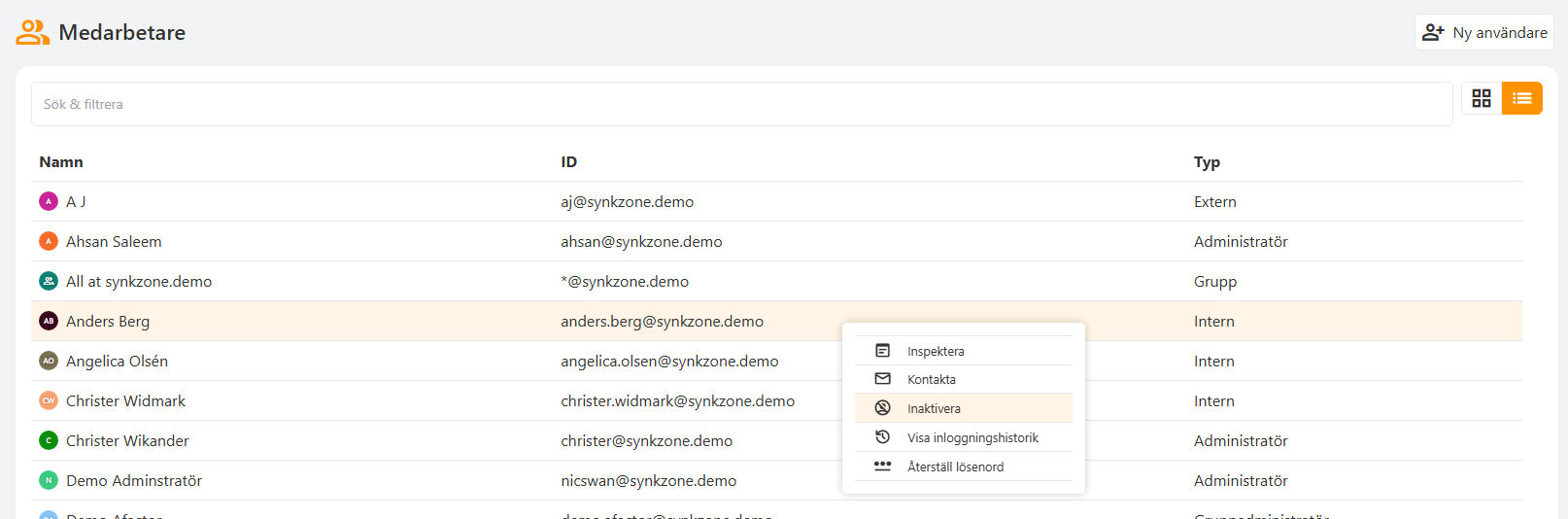The width and height of the screenshot is (1568, 519).
Task: Click Ahsan Saleem's orange avatar
Action: 49,241
